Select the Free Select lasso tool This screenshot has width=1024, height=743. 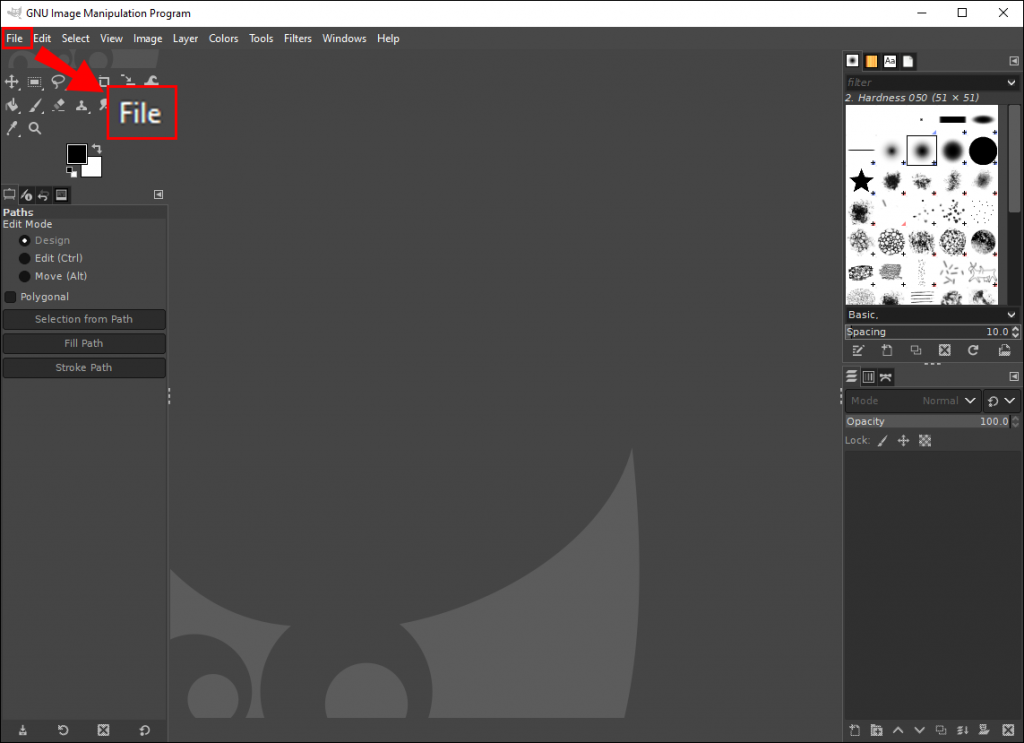click(x=58, y=81)
